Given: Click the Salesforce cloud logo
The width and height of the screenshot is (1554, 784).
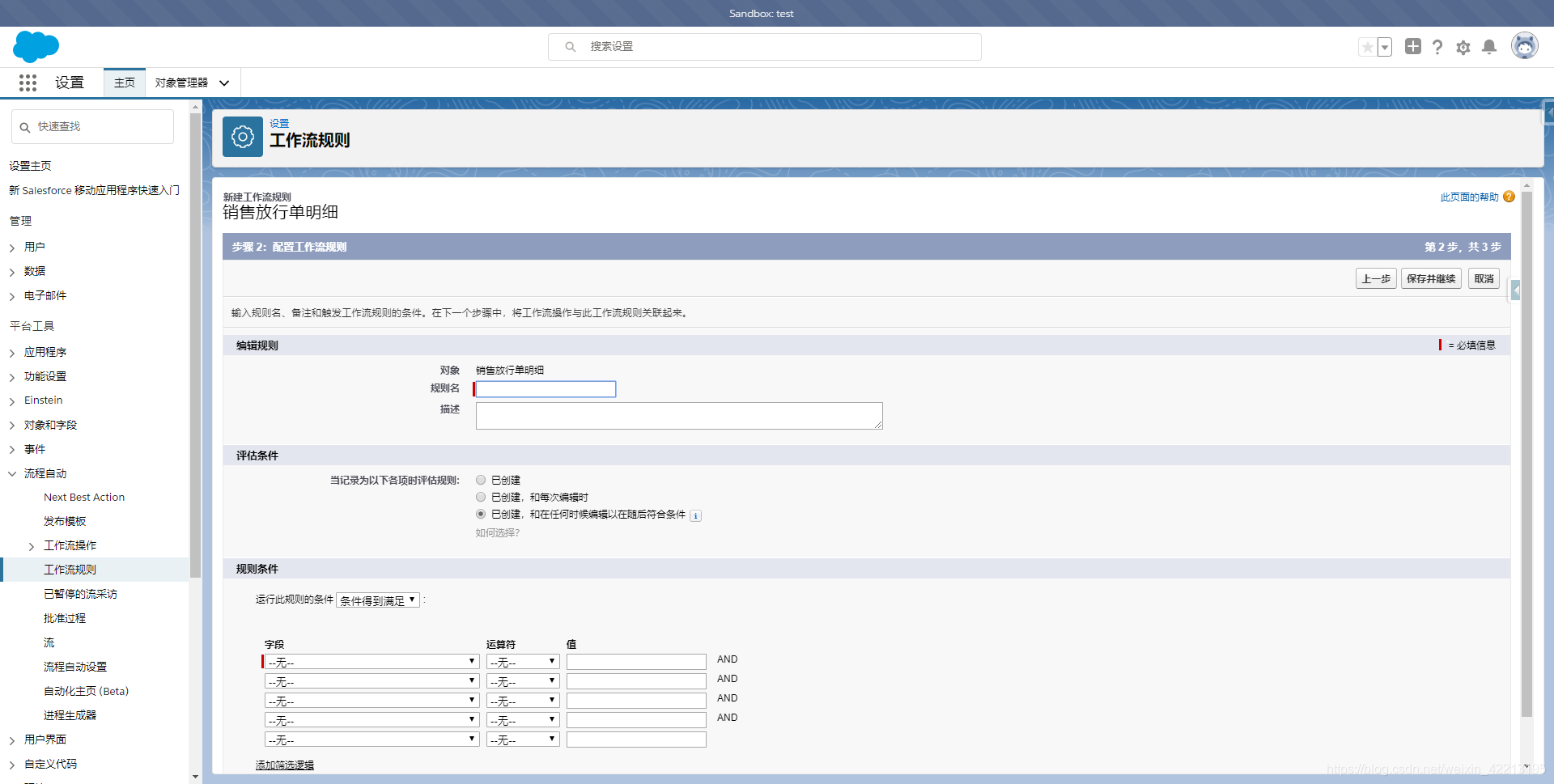Looking at the screenshot, I should pyautogui.click(x=36, y=47).
